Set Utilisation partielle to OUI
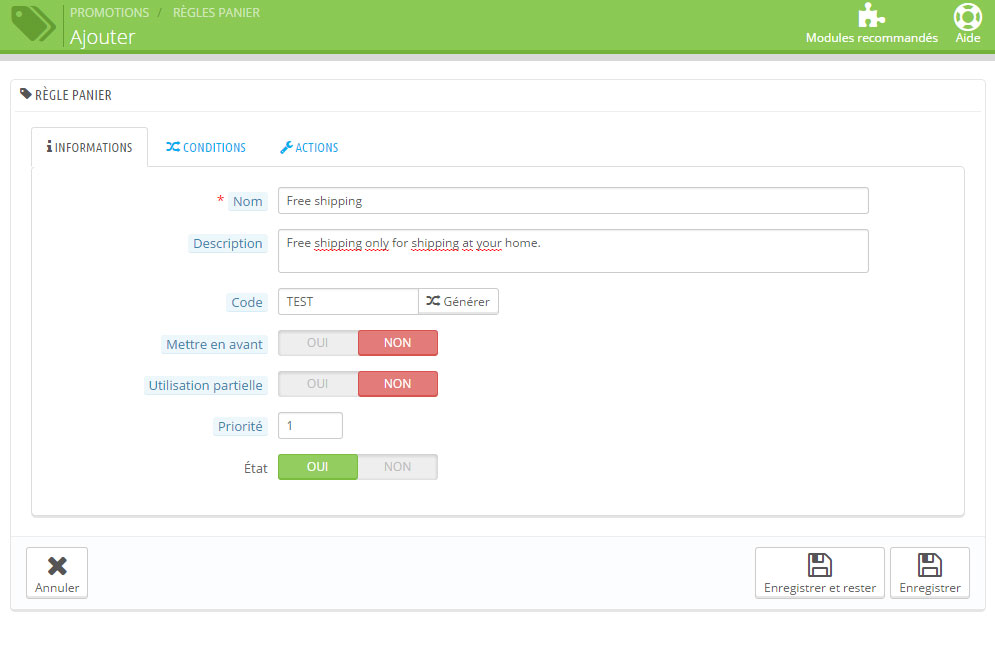Screen dimensions: 995x656 318,384
